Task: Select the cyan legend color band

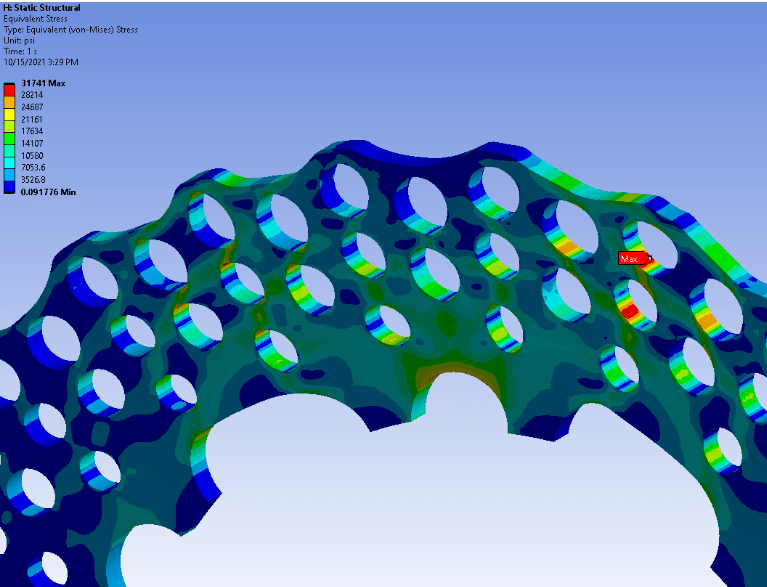Action: point(9,161)
